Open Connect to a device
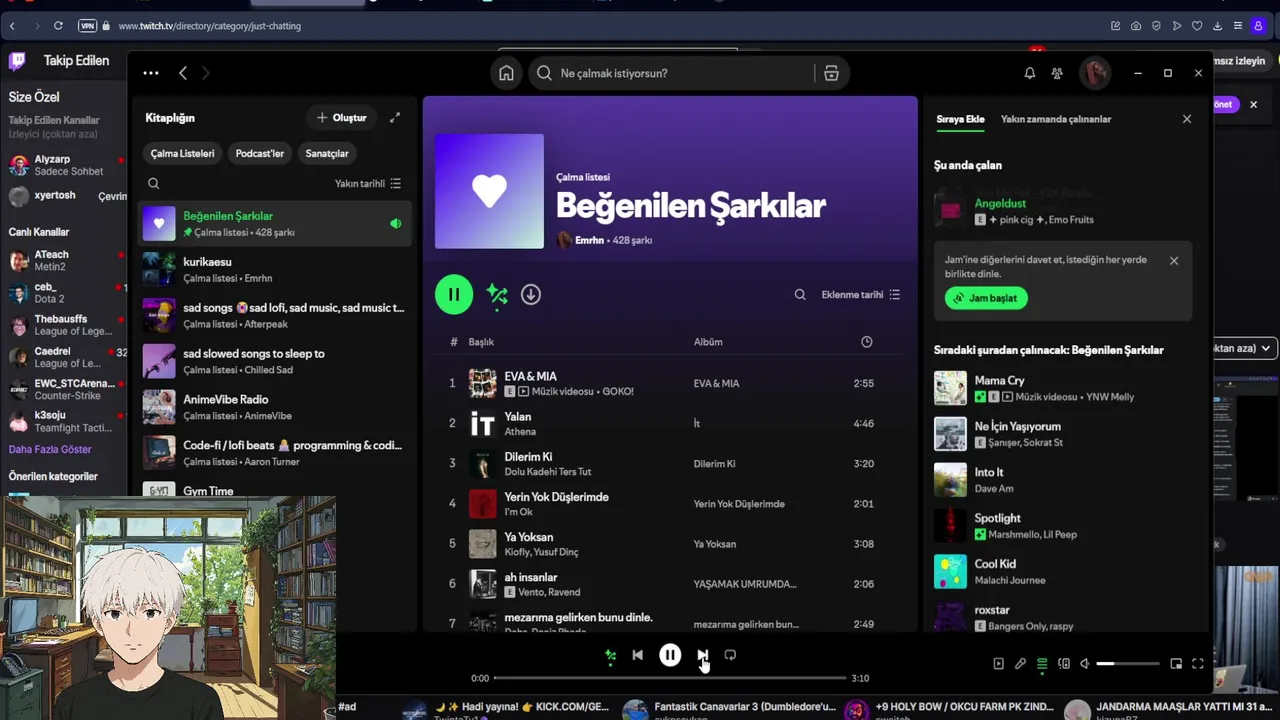The image size is (1280, 720). [x=1064, y=664]
